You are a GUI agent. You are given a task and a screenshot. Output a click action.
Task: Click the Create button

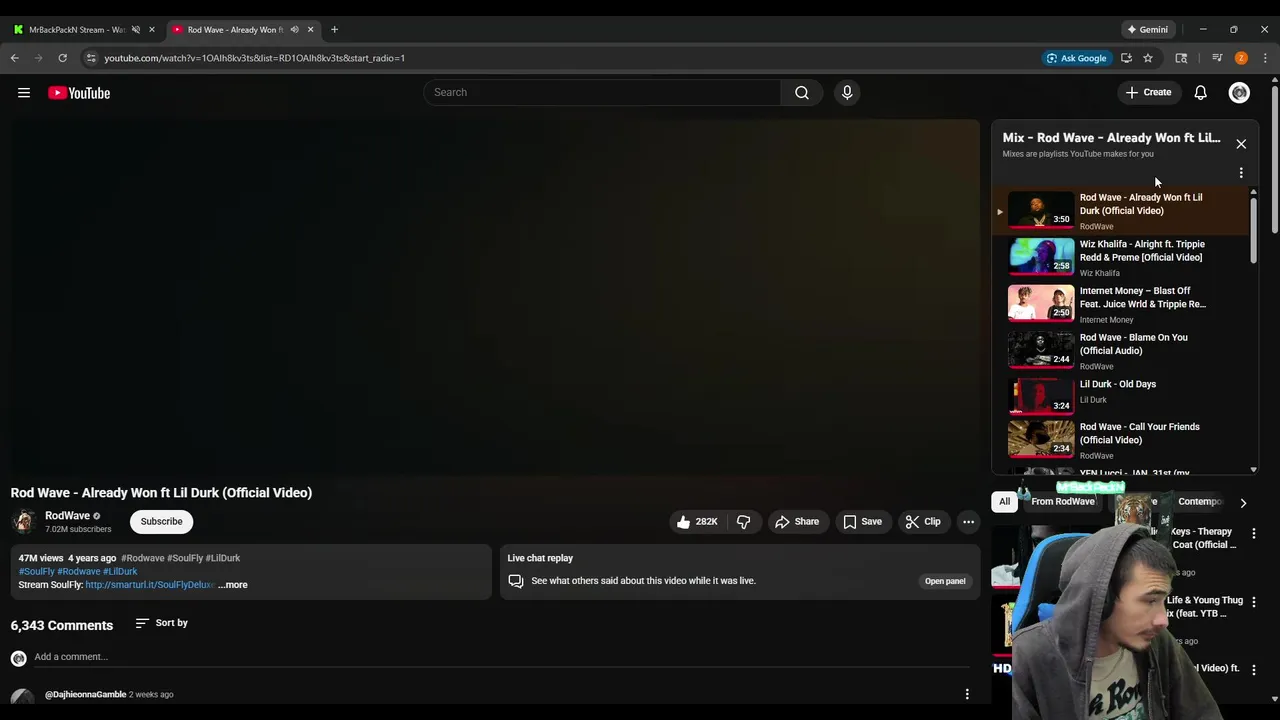[1148, 92]
